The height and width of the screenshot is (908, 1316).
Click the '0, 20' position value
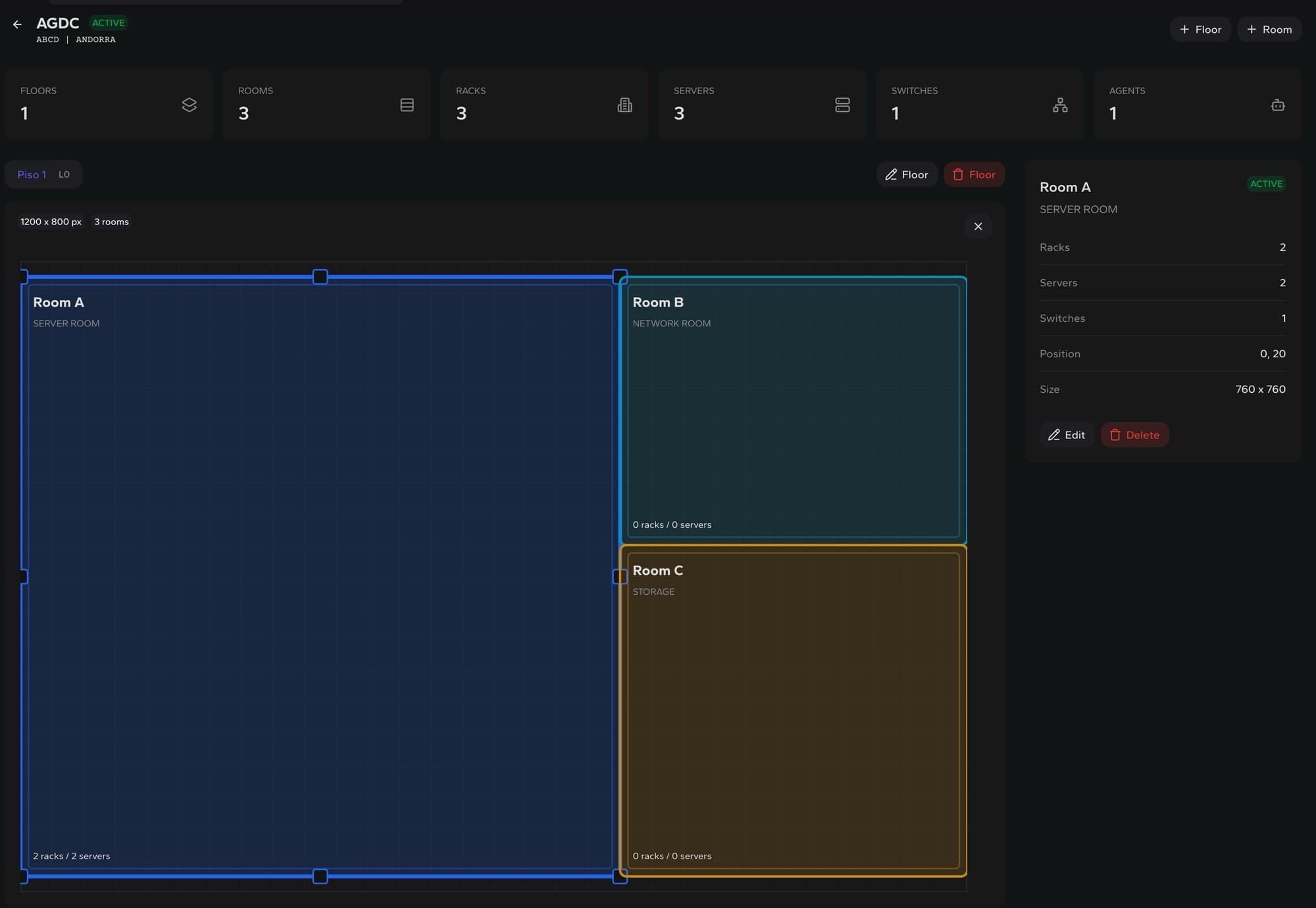click(1273, 354)
